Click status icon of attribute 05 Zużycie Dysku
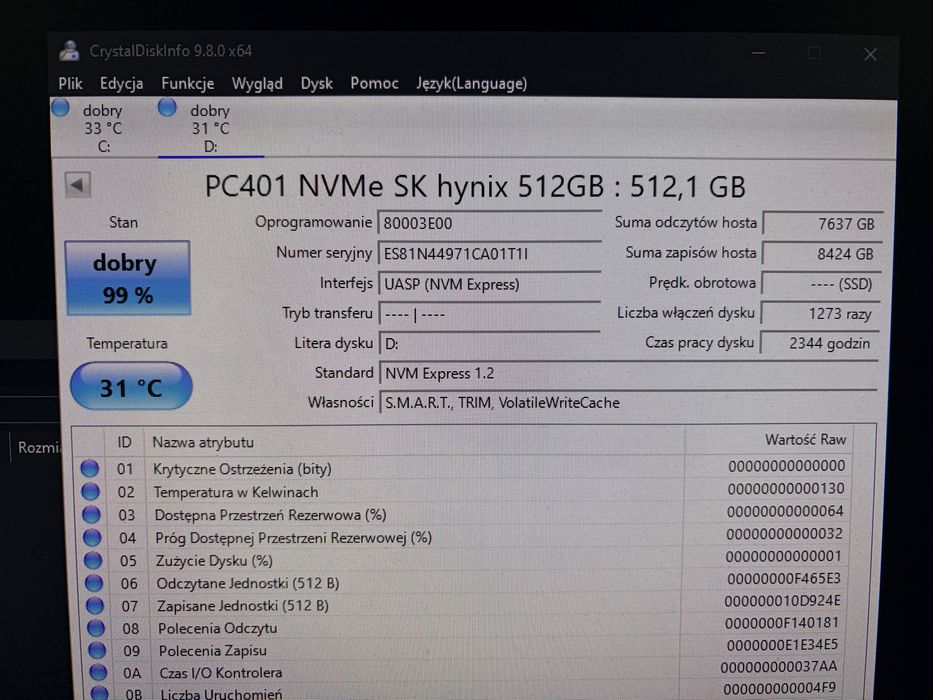The width and height of the screenshot is (933, 700). tap(93, 560)
